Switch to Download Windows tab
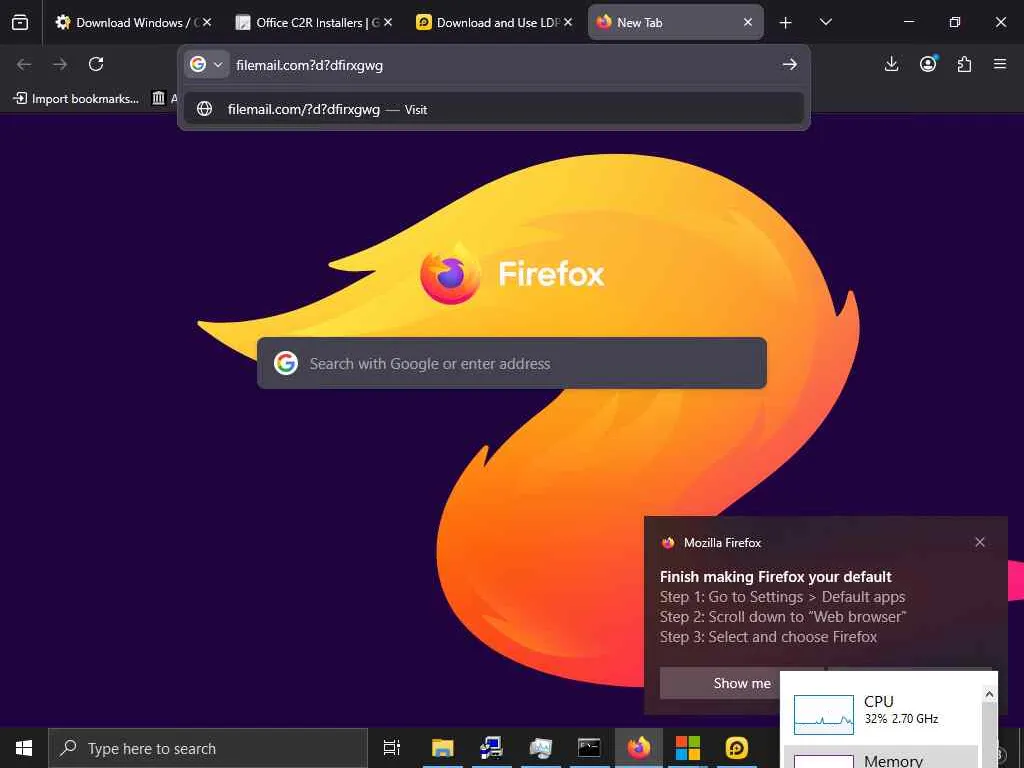 [133, 22]
